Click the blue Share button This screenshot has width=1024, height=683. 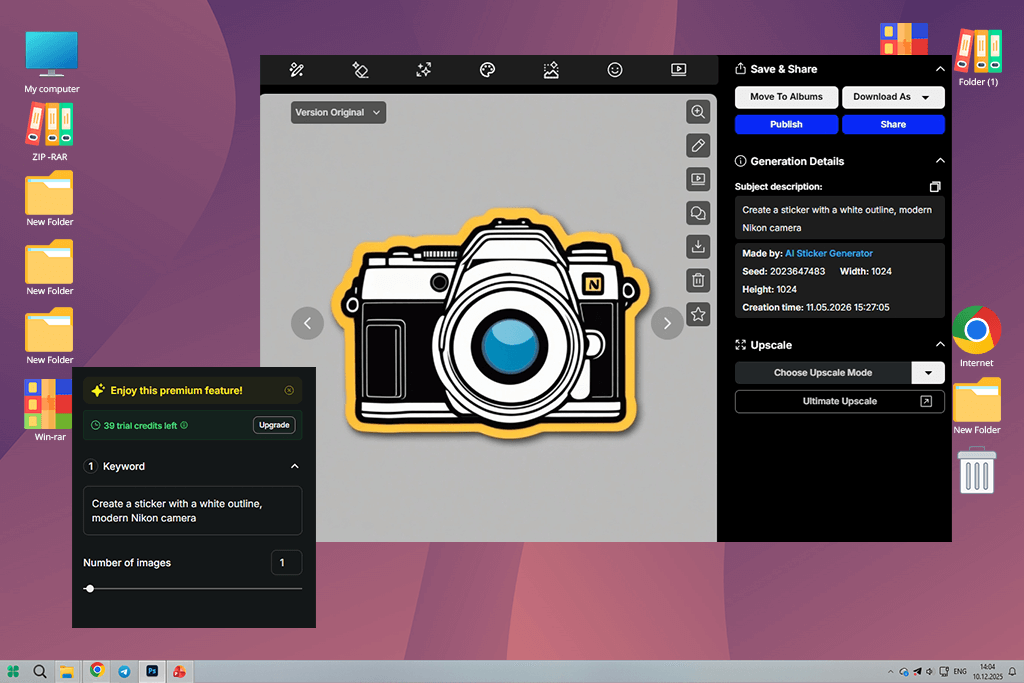click(893, 124)
